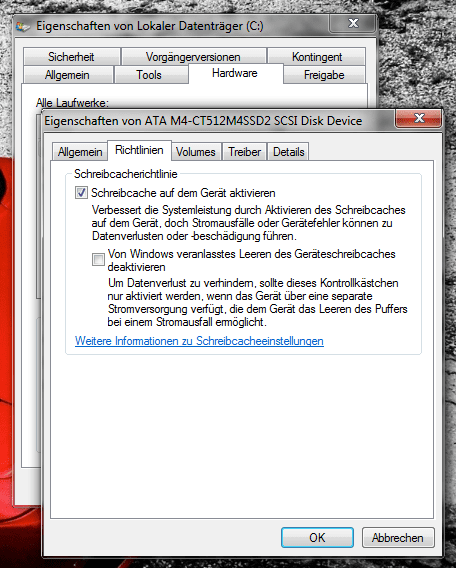The image size is (456, 568).
Task: Close the ATA M4-CT512M4SSD2 device properties dialog
Action: coord(419,118)
